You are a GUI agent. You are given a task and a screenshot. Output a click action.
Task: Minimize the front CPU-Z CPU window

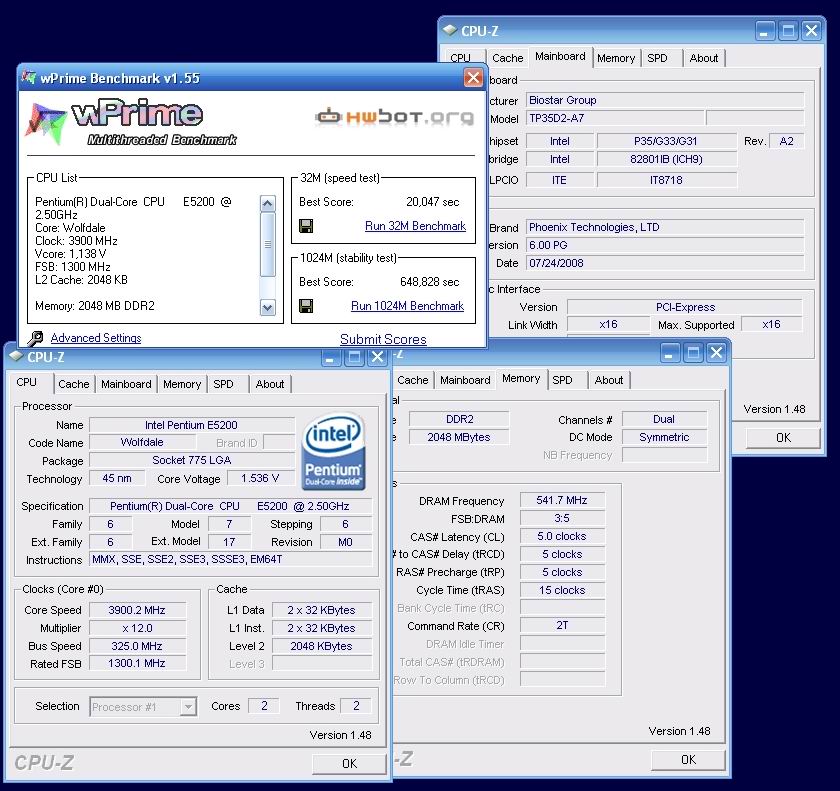pos(330,357)
